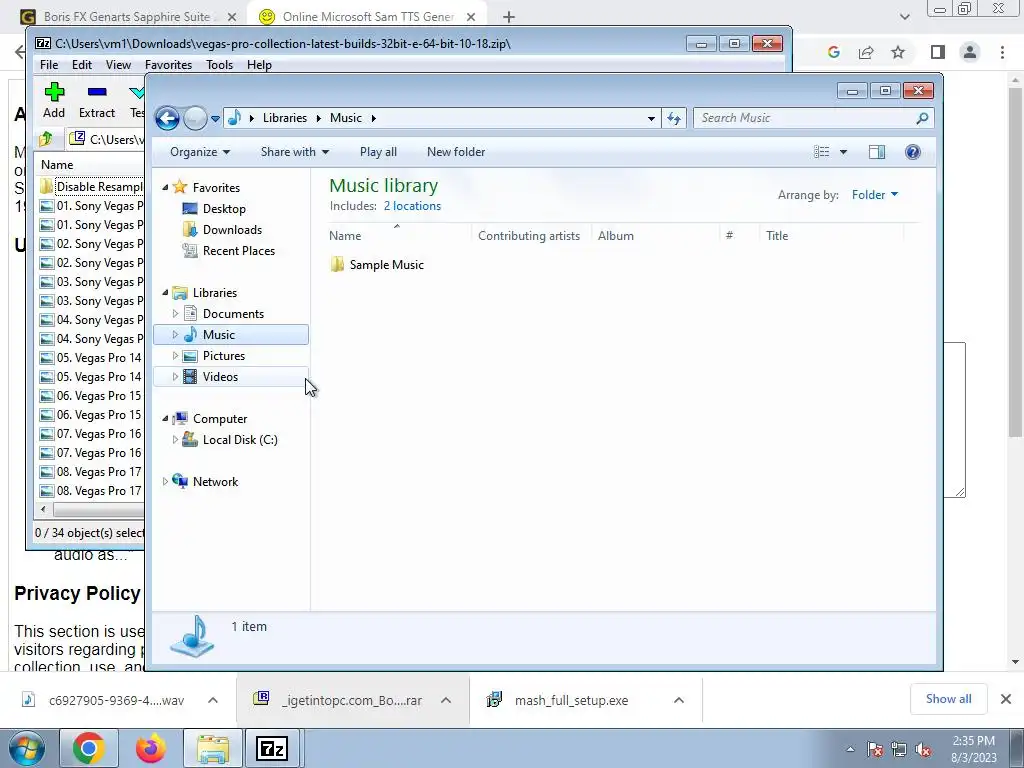The width and height of the screenshot is (1024, 768).
Task: Click the 7-Zip horizontal scrollbar left arrow
Action: (x=43, y=509)
